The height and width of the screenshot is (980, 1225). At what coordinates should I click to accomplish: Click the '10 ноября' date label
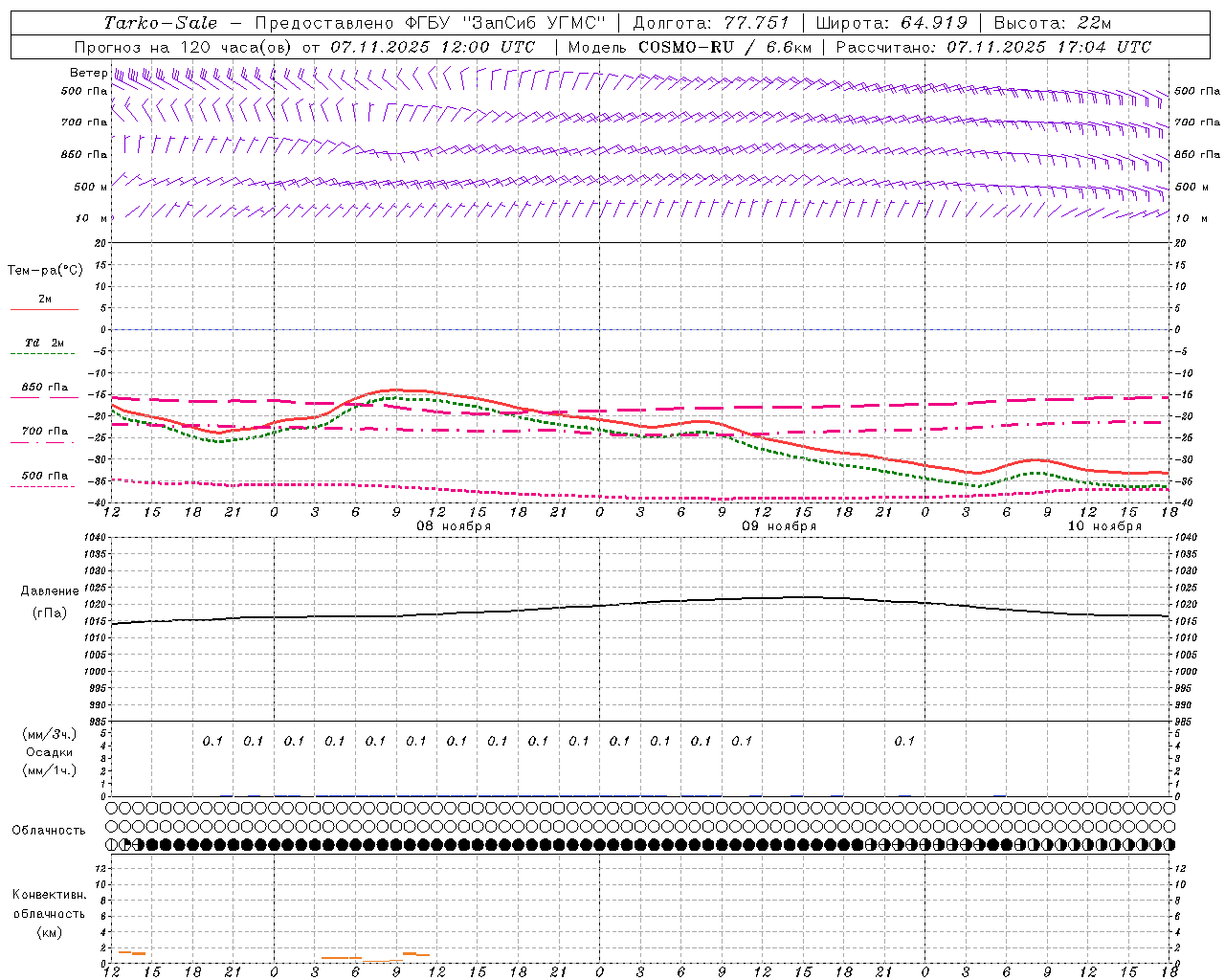[x=1104, y=526]
